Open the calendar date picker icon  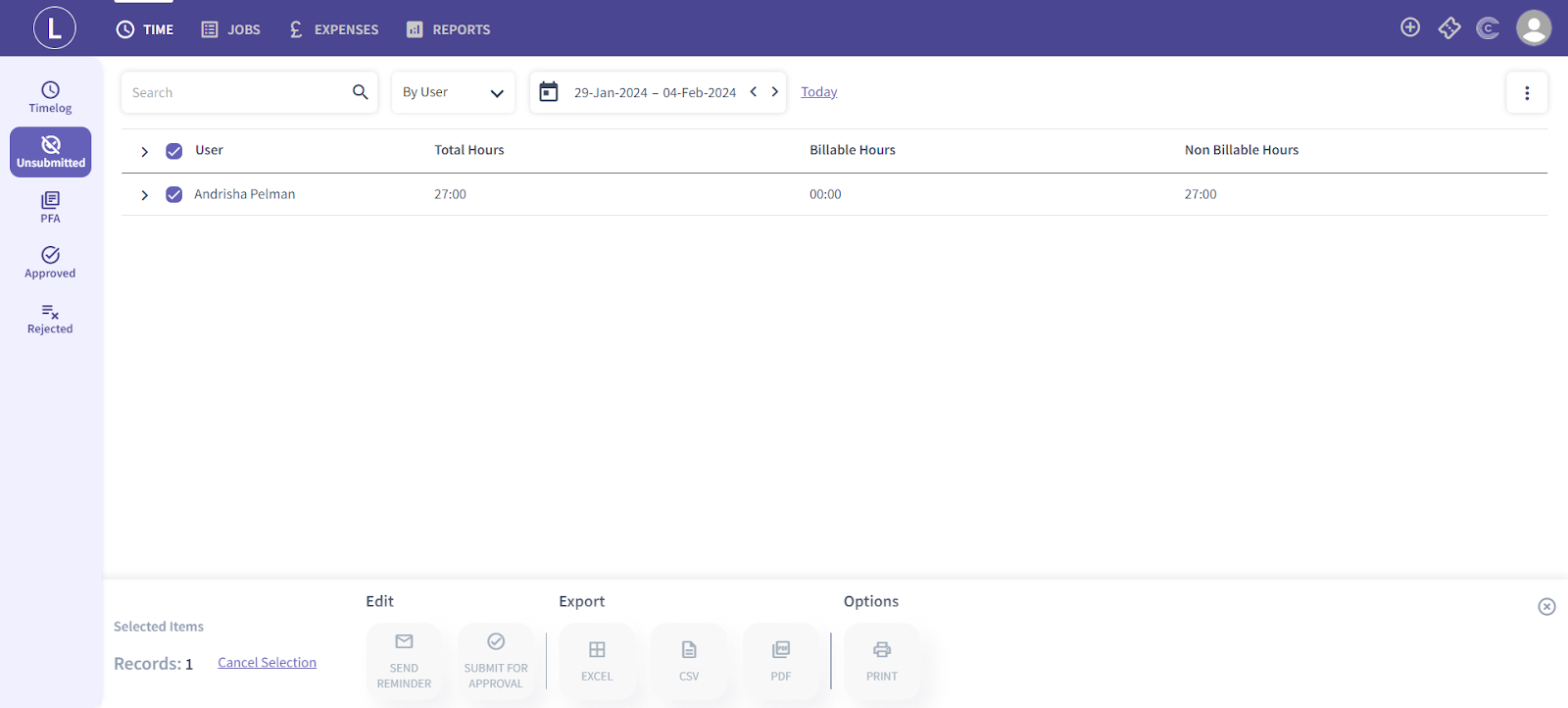point(549,92)
